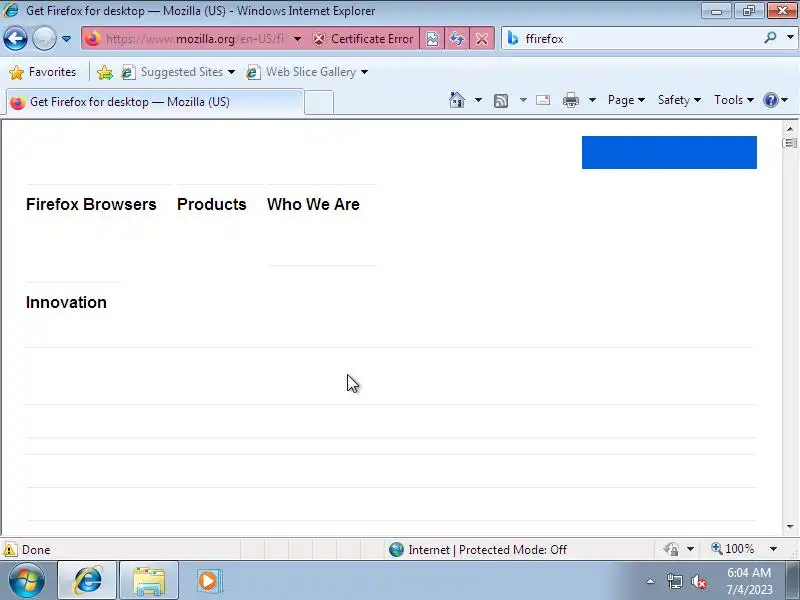Screen dimensions: 800x600
Task: Open the recent pages dropdown arrow
Action: coord(66,39)
